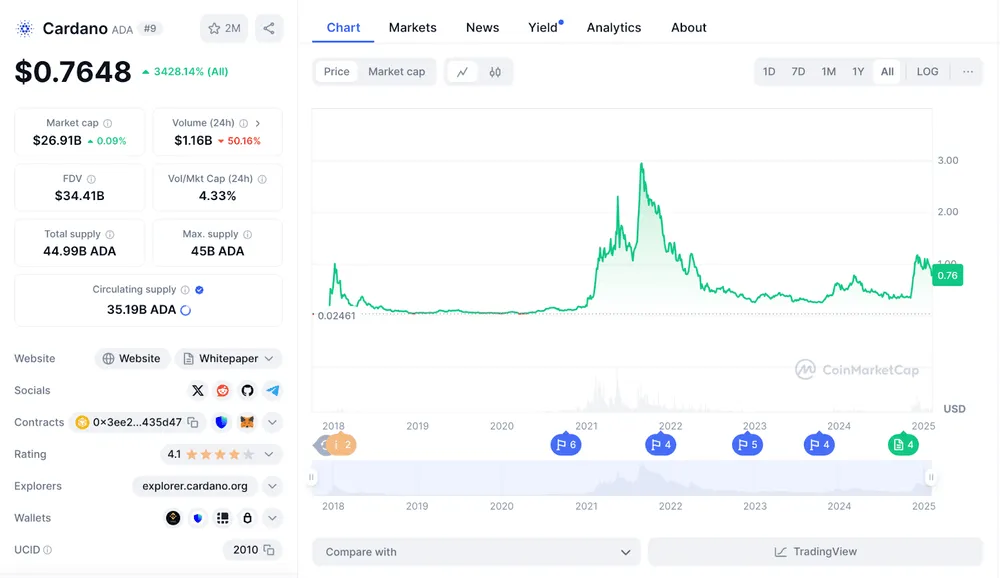
Task: Open Cardano's X (Twitter) profile
Action: click(x=197, y=390)
